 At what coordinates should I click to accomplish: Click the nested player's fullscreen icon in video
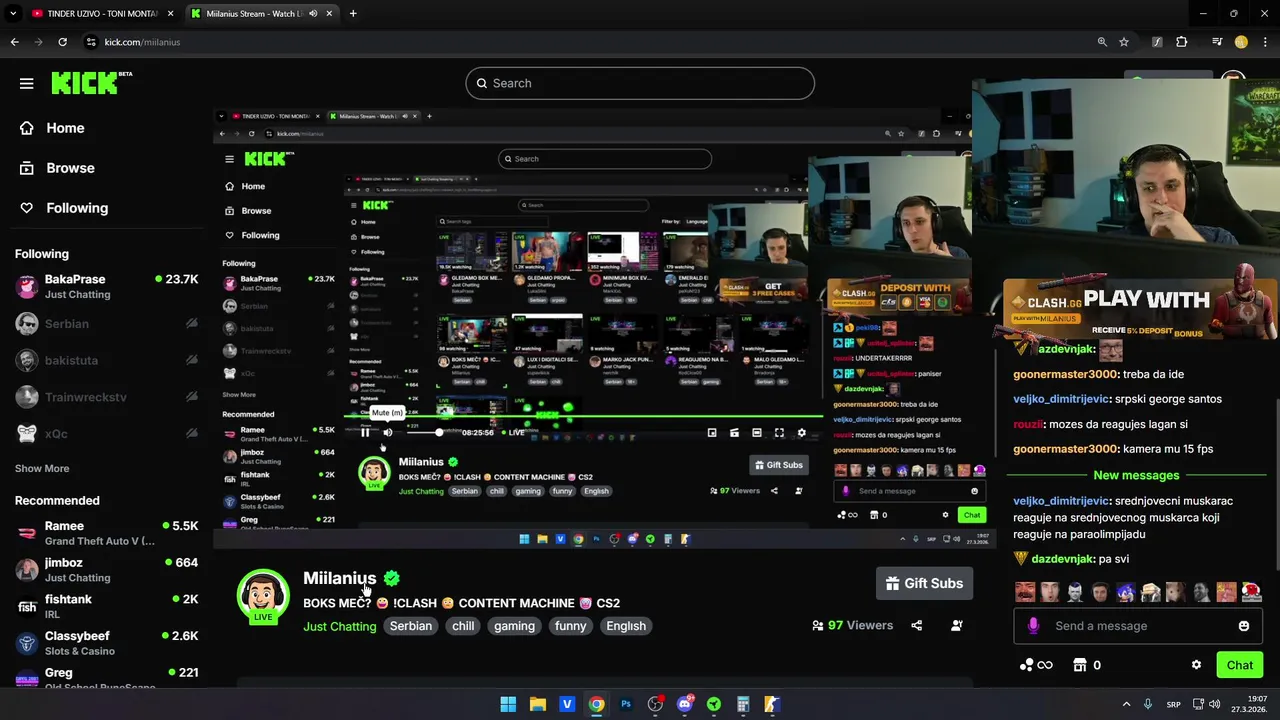[x=779, y=432]
